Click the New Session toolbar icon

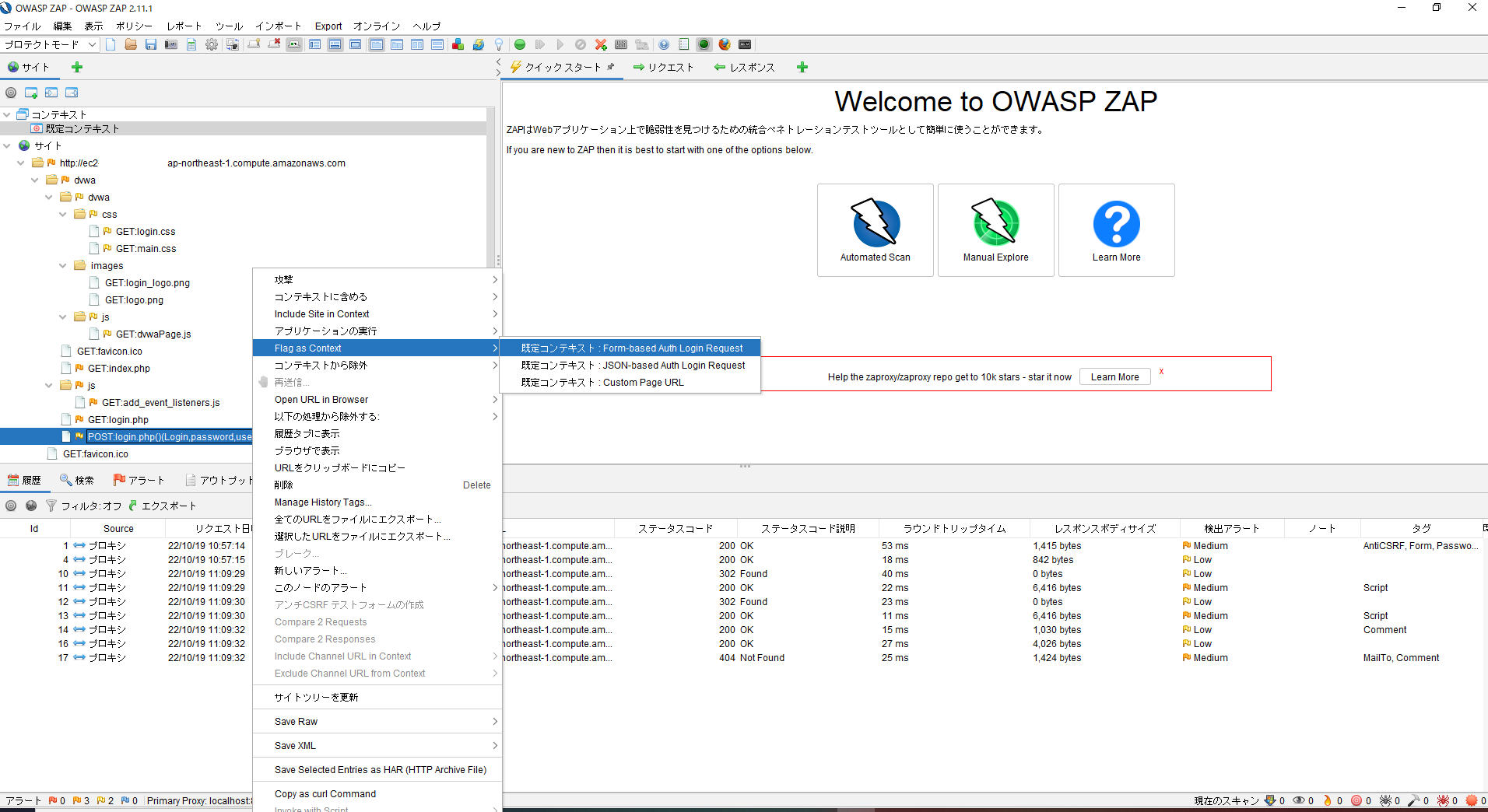tap(111, 44)
